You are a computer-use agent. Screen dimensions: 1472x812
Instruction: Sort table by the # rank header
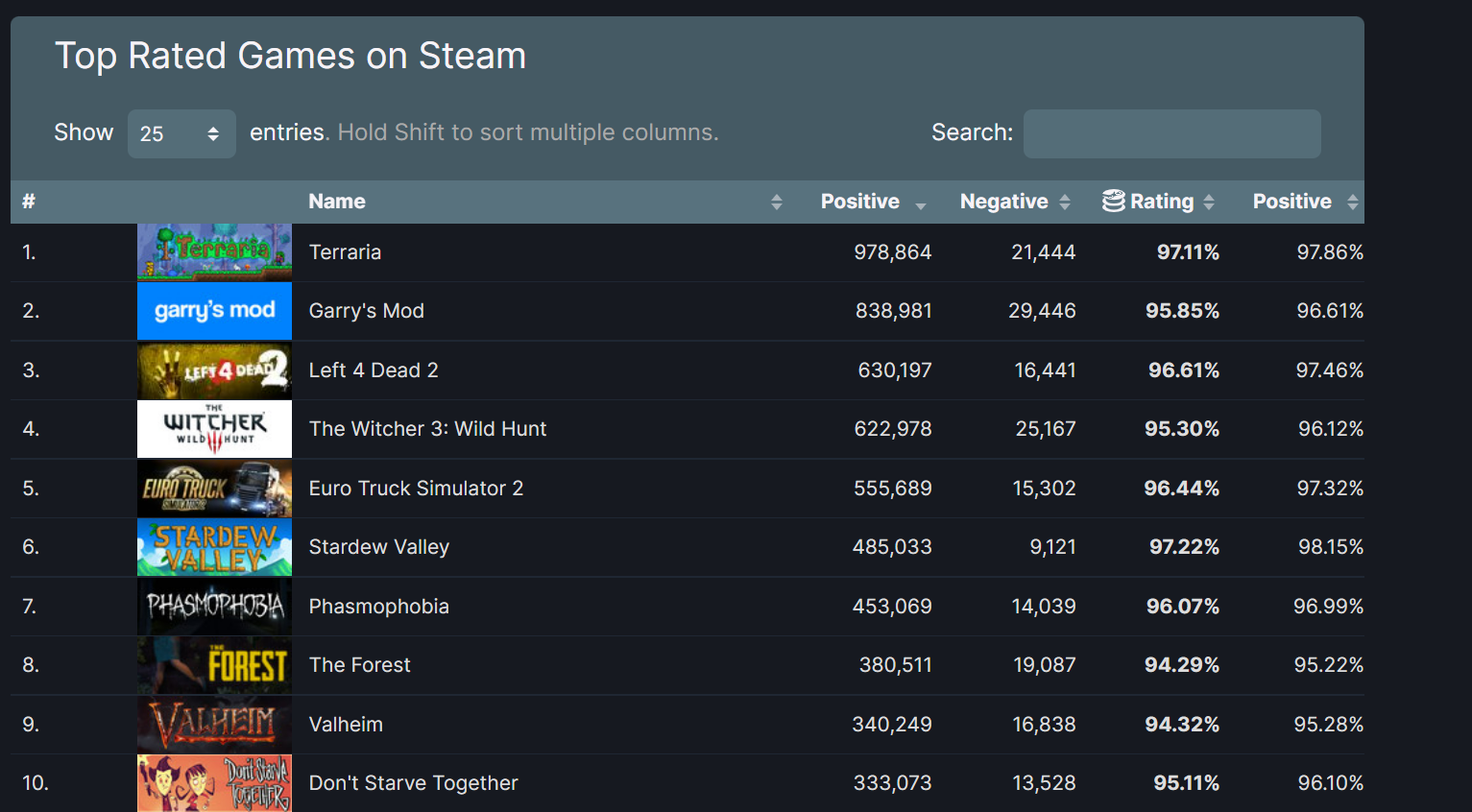pos(29,202)
